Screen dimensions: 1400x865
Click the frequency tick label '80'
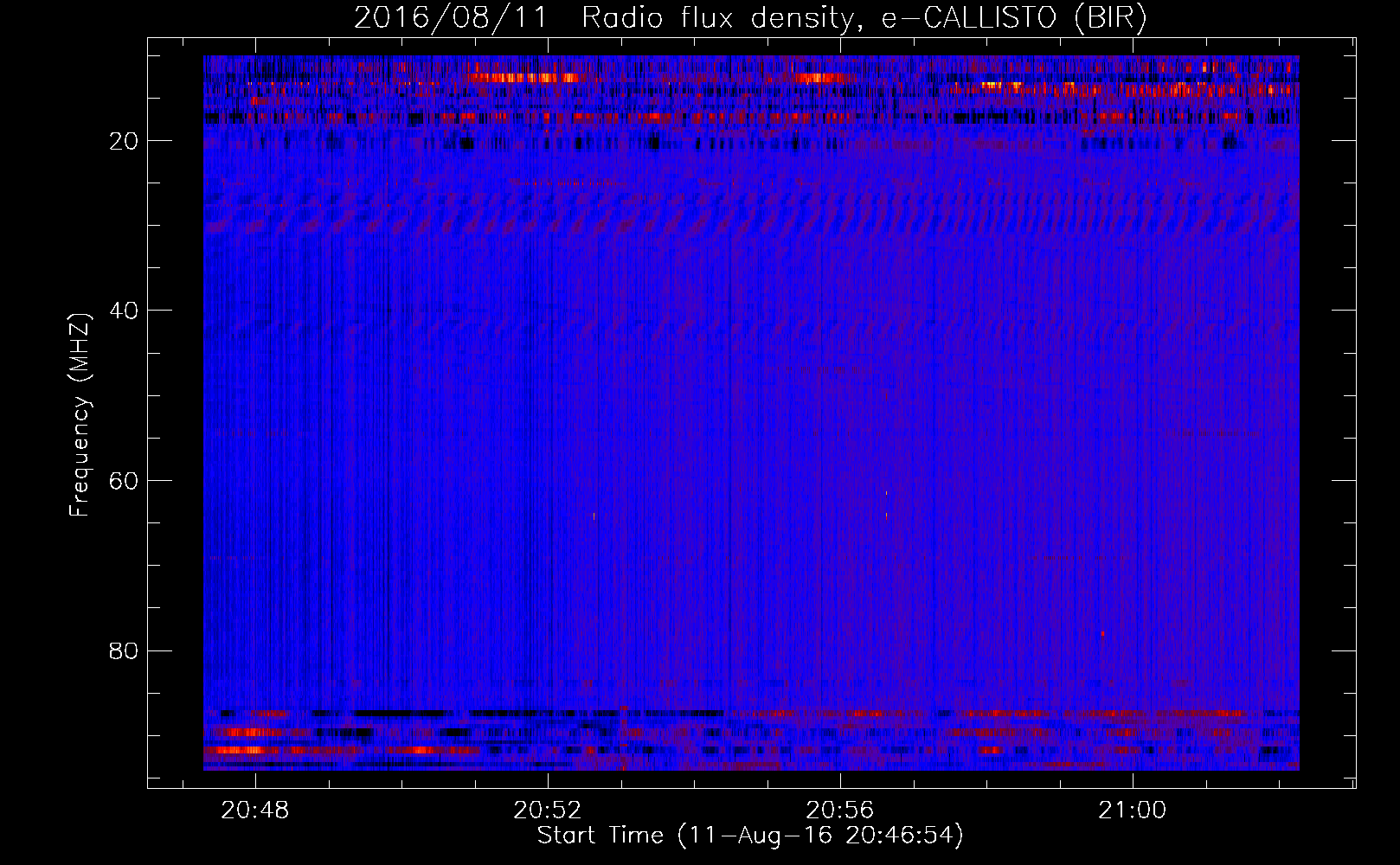point(125,650)
